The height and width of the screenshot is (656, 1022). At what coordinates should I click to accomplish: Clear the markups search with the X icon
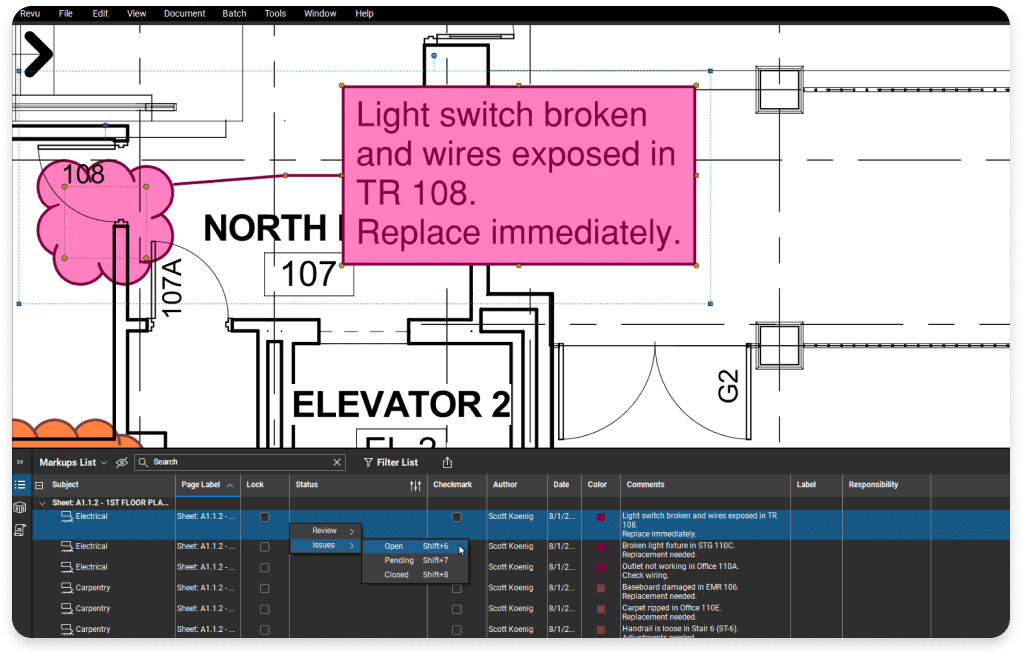(x=337, y=462)
